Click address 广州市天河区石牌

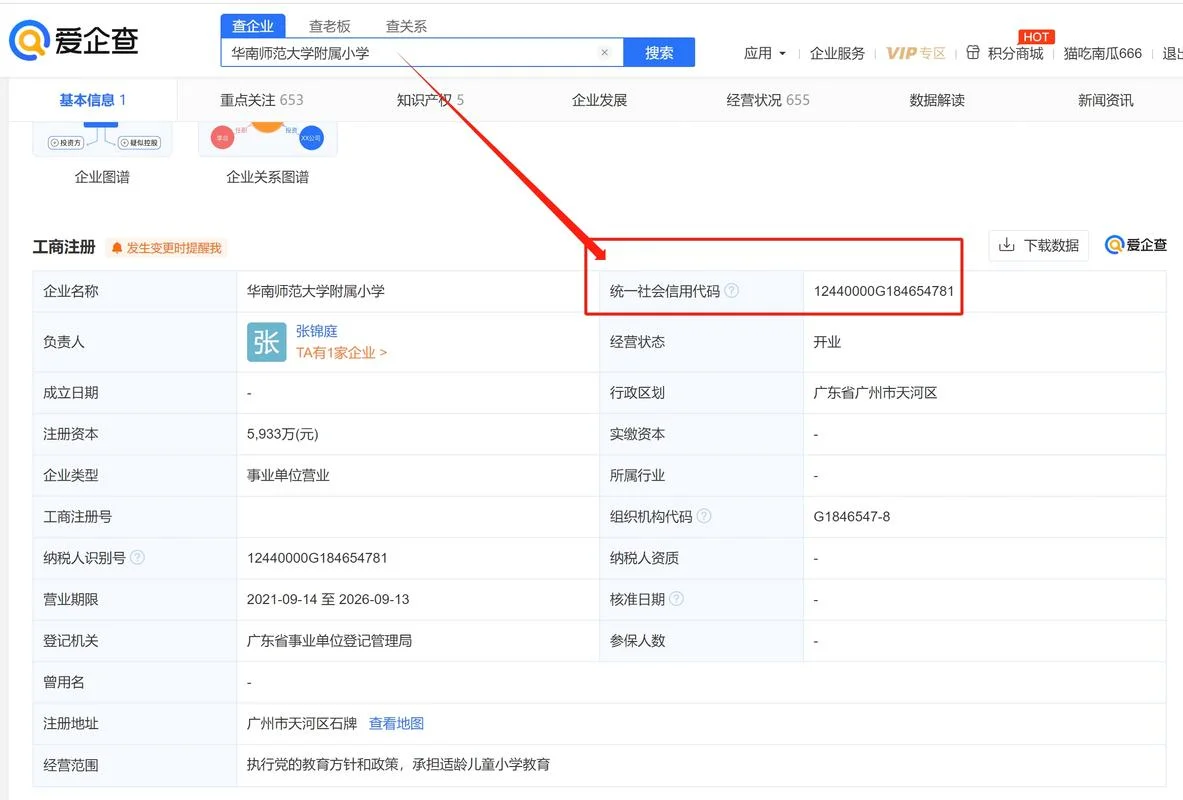(x=302, y=723)
